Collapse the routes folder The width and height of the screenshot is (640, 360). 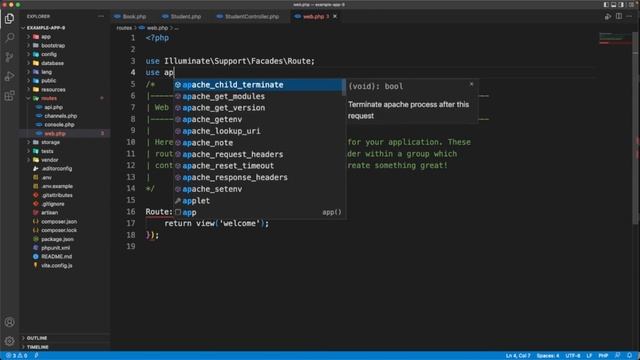tap(49, 98)
